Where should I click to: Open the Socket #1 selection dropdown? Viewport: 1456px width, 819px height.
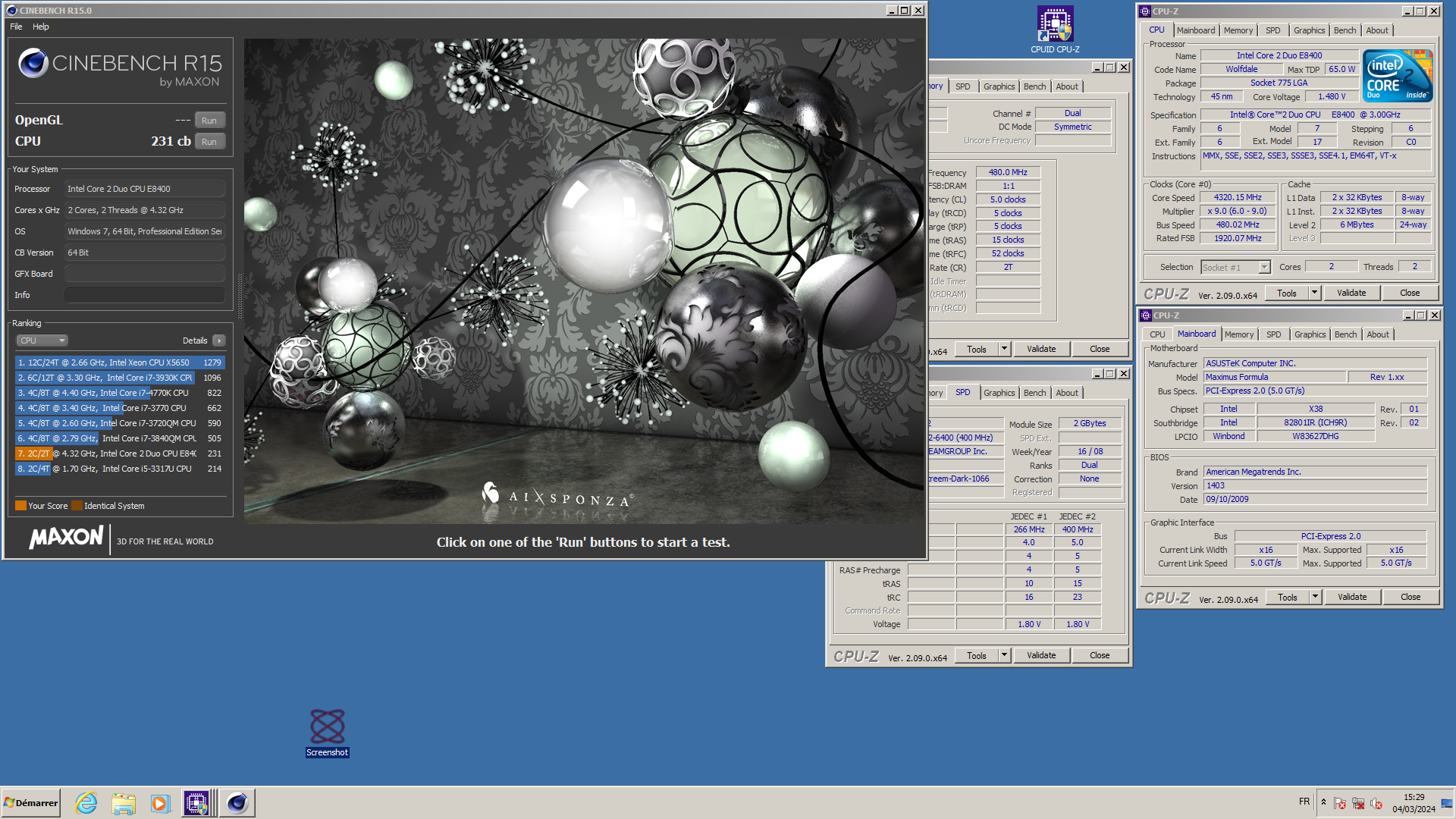pos(1235,267)
